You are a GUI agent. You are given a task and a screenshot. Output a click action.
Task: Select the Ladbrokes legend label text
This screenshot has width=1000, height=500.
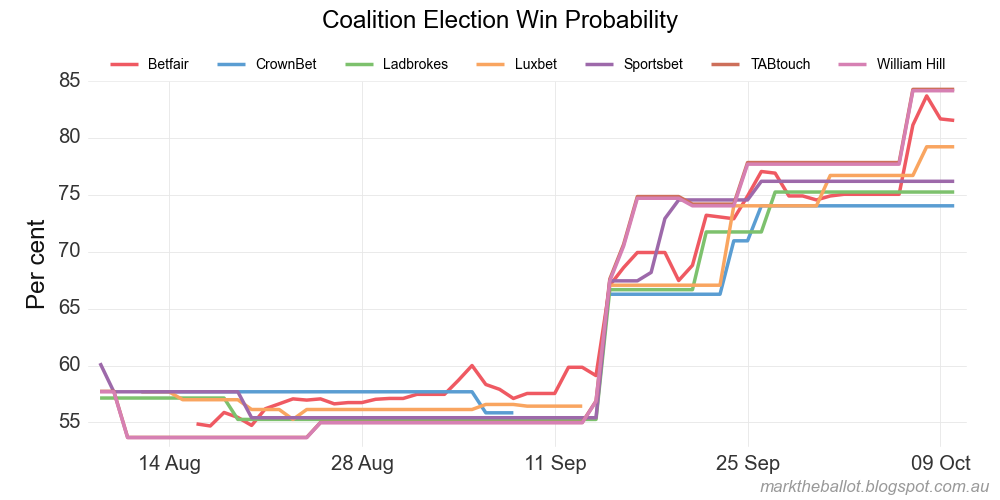tap(415, 64)
